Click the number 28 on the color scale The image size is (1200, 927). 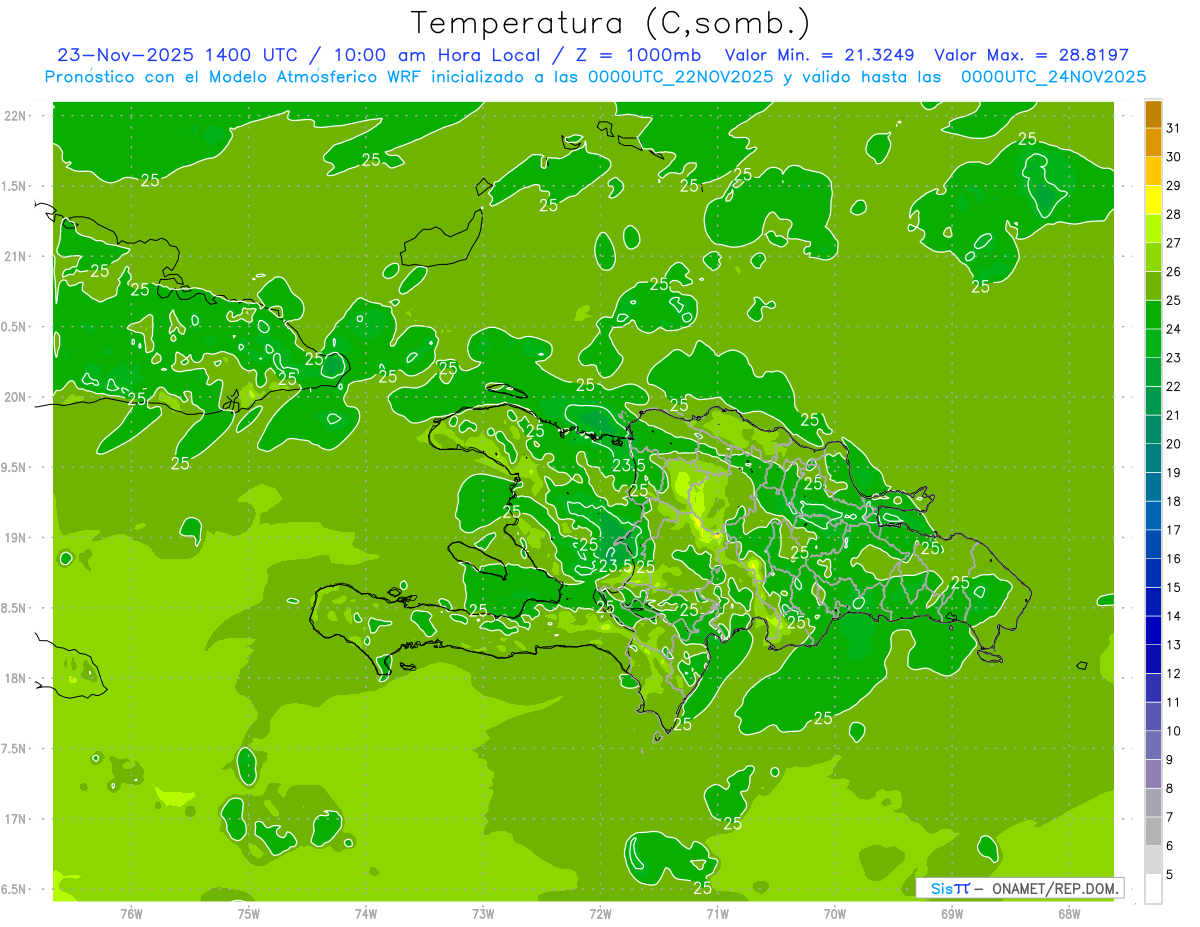pos(1173,214)
